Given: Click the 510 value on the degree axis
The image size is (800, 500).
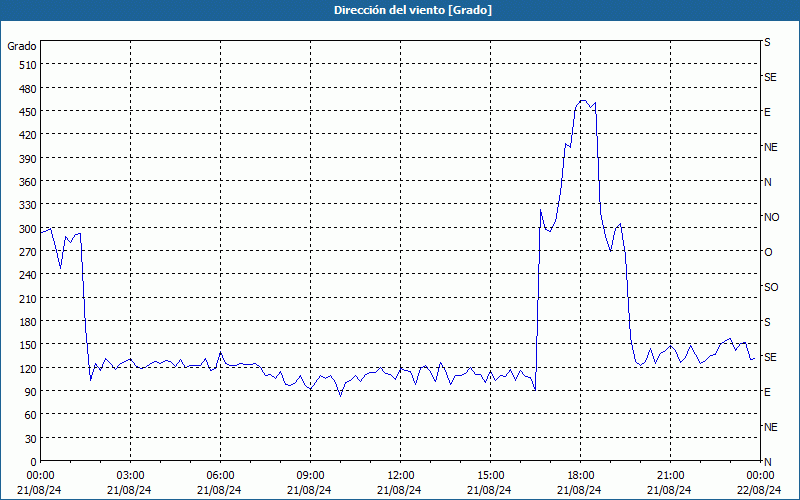Looking at the screenshot, I should click(29, 65).
